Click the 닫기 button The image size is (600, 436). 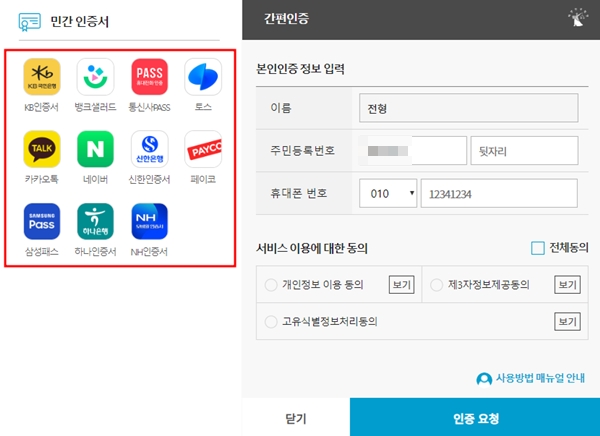296,417
